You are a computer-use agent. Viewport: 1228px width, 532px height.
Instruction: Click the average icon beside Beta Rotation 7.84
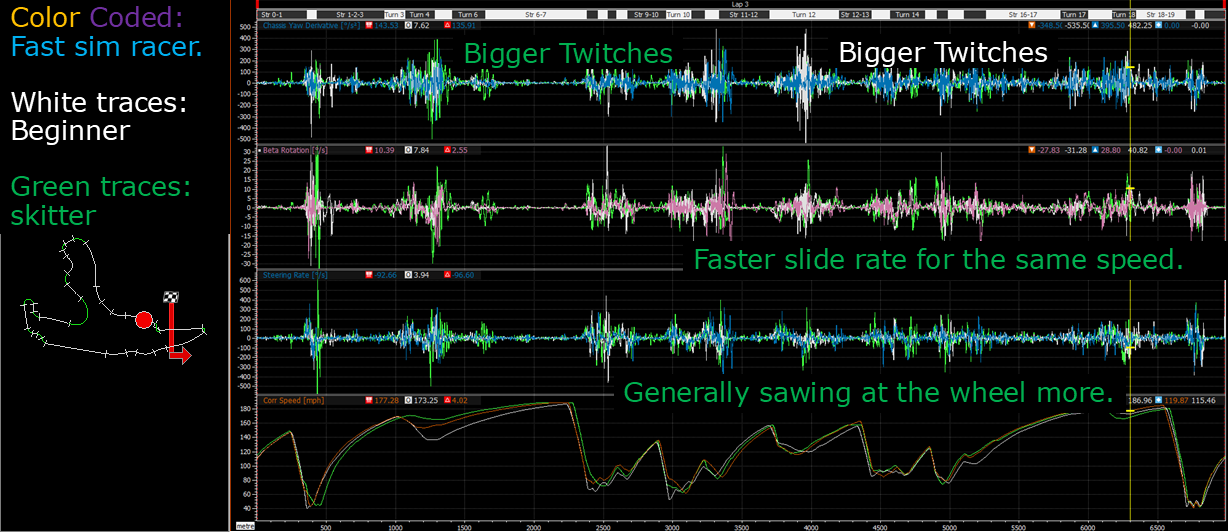click(409, 150)
